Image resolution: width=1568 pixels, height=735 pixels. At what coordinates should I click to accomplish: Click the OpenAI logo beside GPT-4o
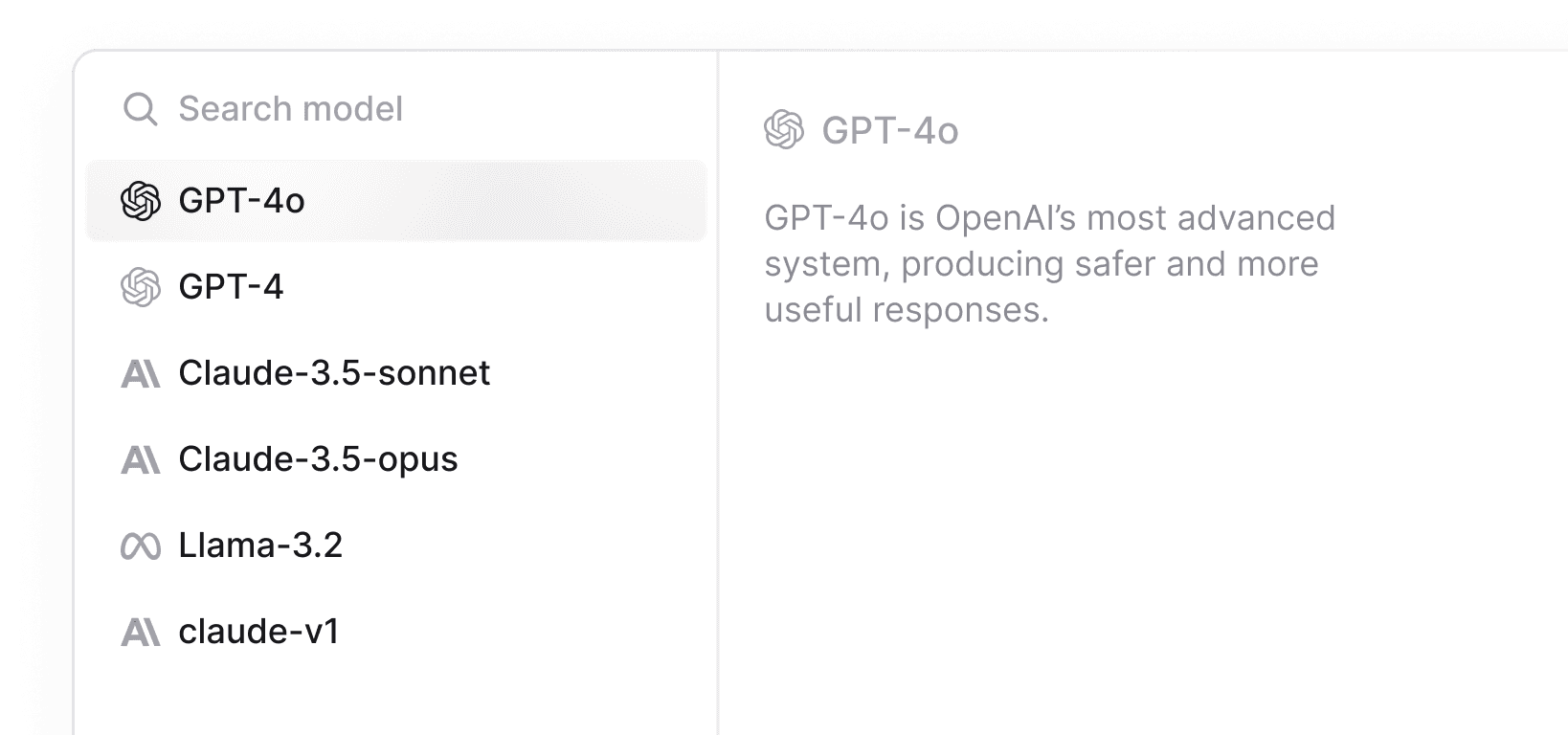[x=142, y=202]
